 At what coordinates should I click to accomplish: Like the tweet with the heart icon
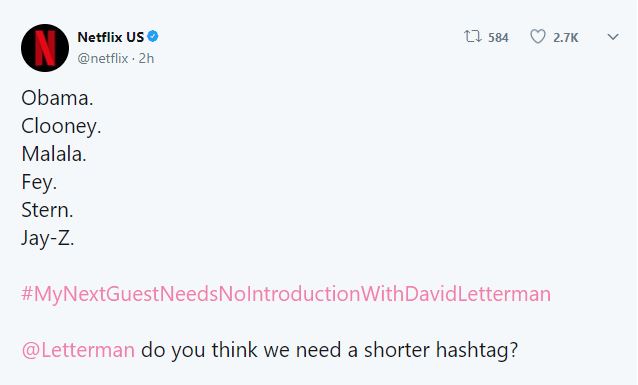click(537, 37)
